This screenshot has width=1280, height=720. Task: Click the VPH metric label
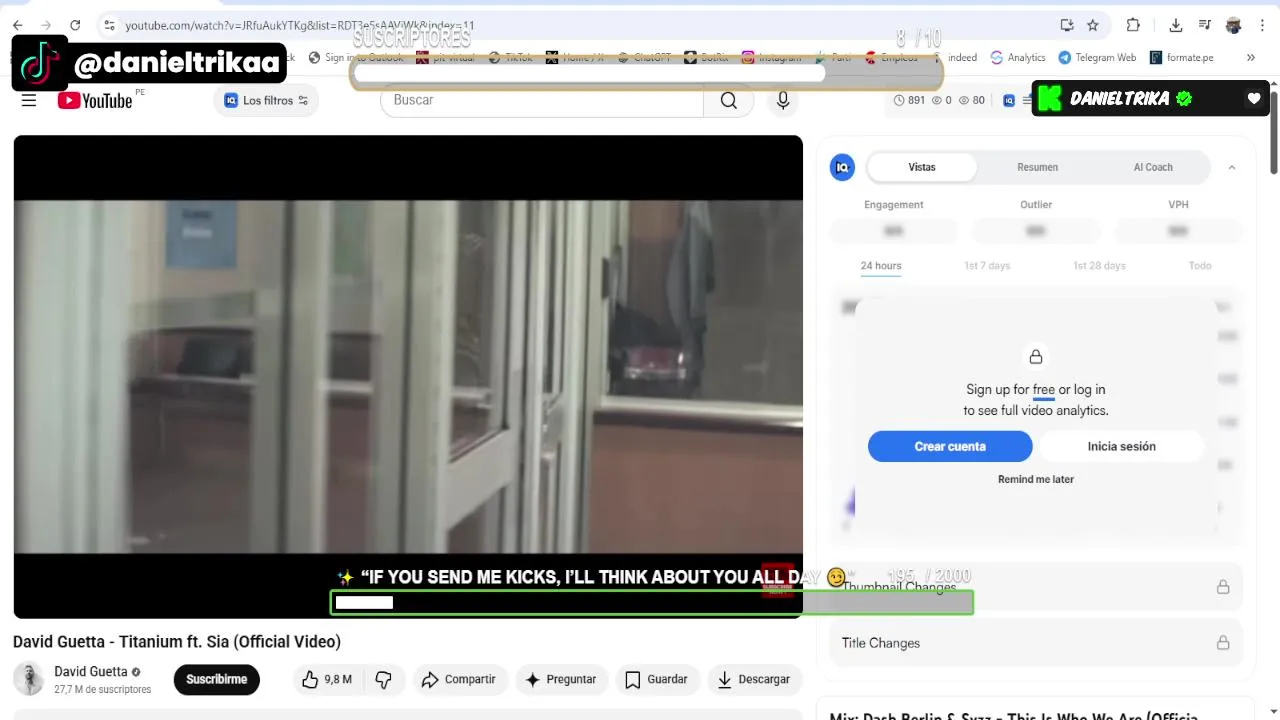(x=1178, y=205)
